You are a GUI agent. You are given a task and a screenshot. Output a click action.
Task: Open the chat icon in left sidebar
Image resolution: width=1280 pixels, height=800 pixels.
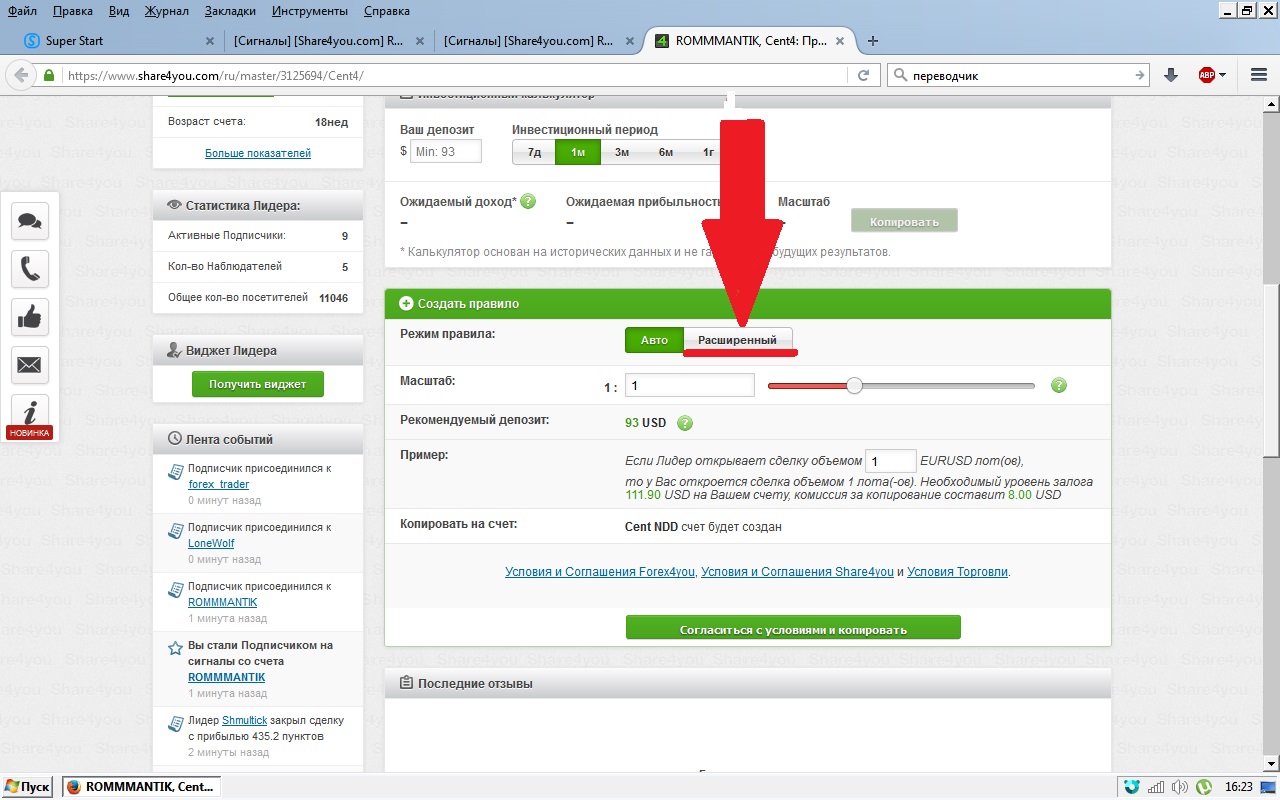tap(30, 221)
